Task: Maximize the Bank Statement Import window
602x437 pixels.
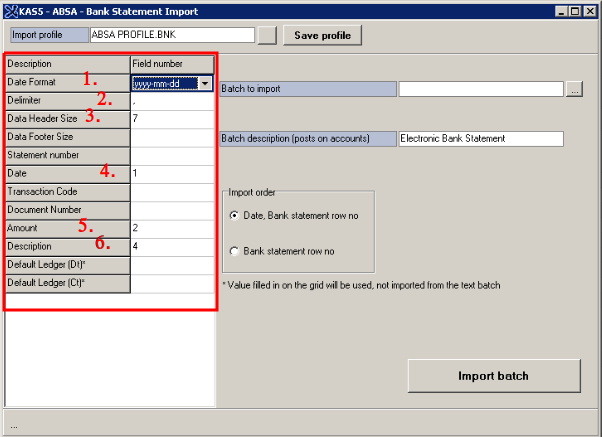Action: pos(575,12)
